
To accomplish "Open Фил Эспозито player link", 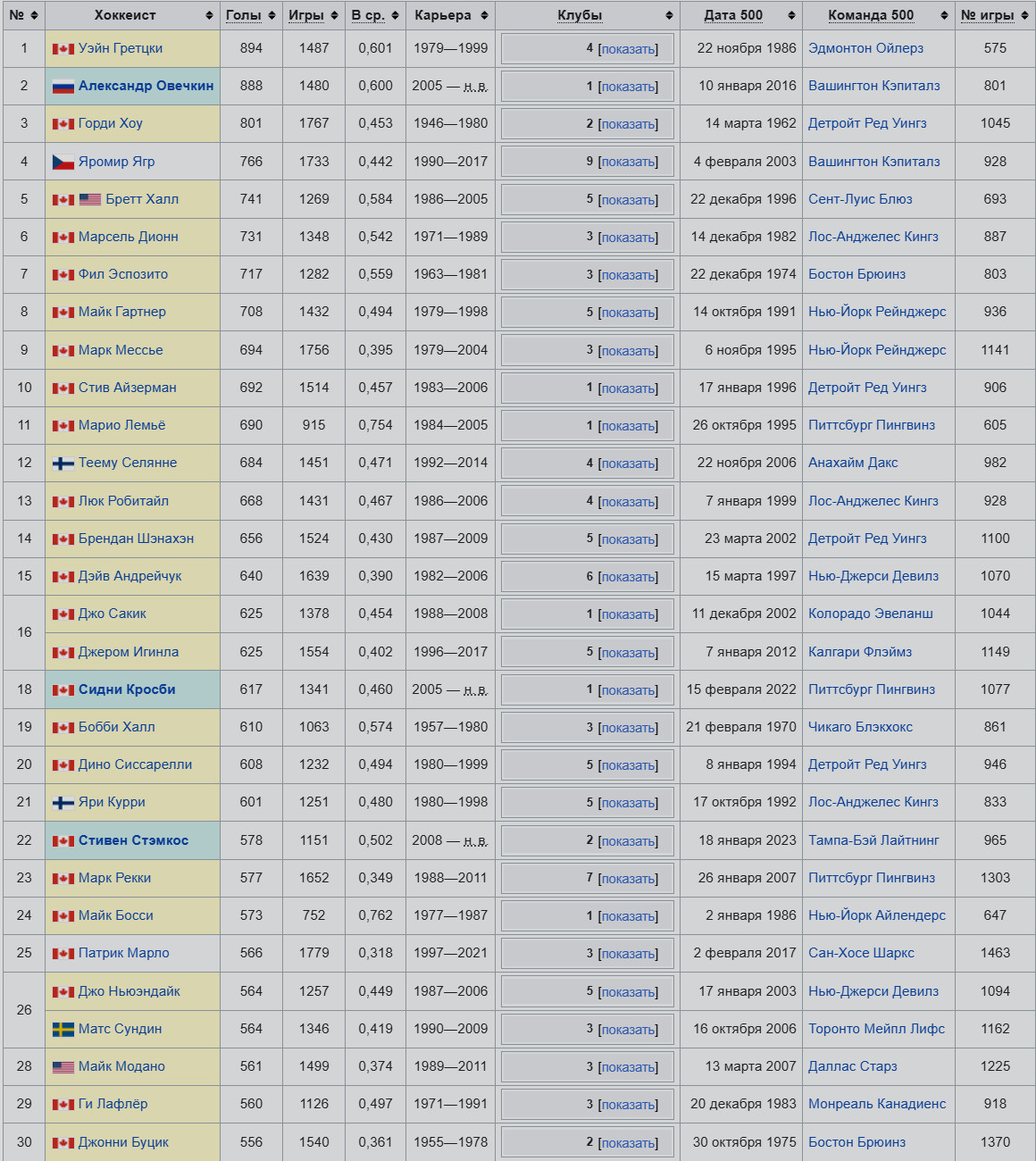I will pos(123,274).
